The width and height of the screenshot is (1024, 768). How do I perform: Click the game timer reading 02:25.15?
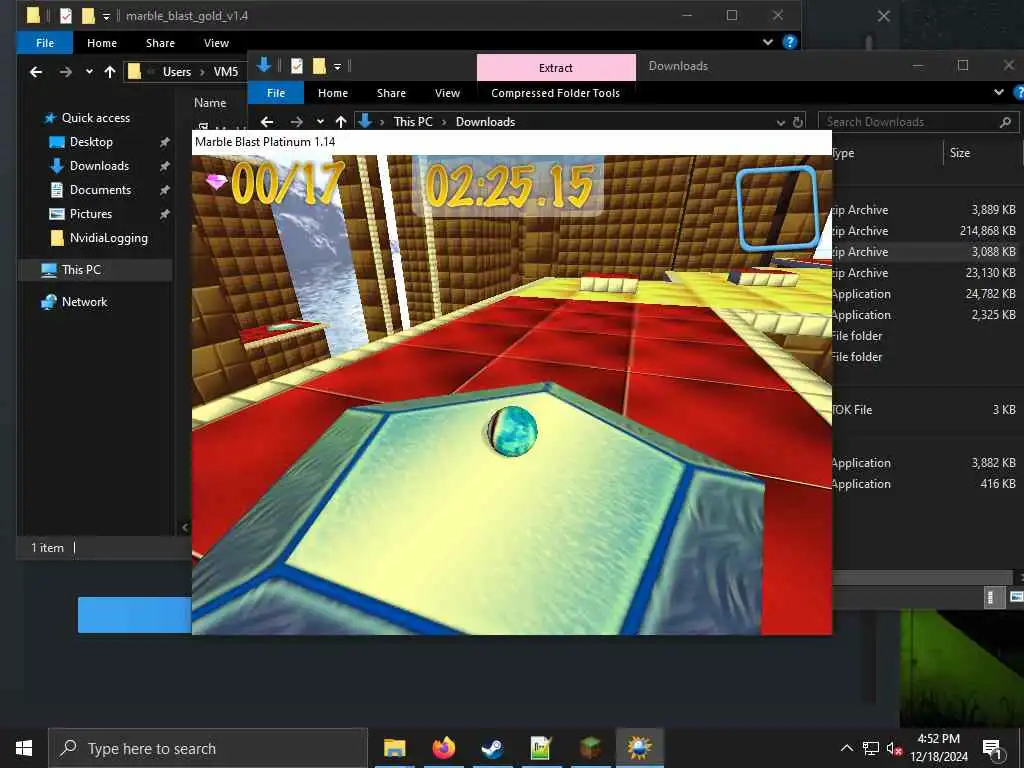(509, 186)
